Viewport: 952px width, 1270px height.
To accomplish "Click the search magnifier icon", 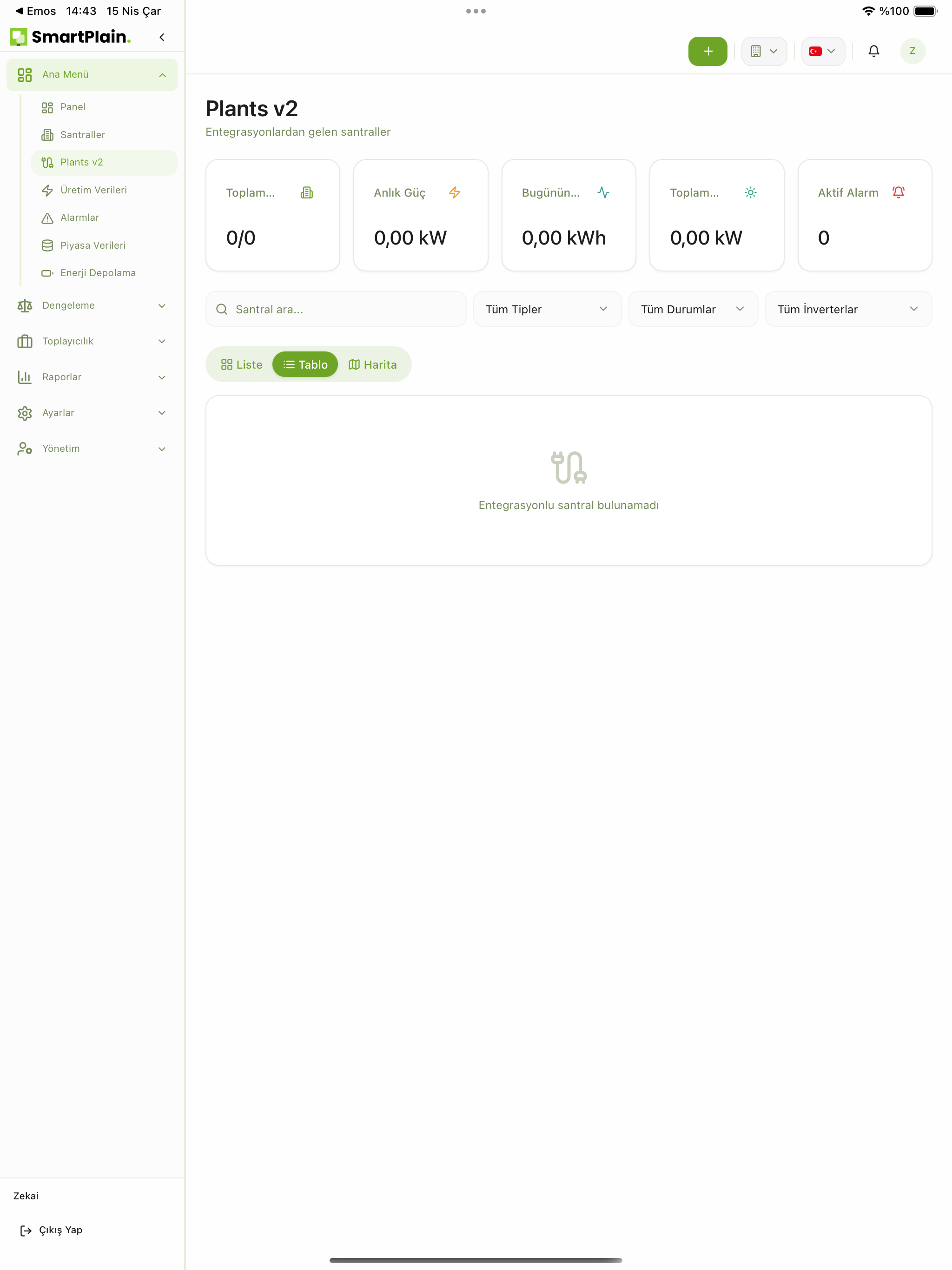I will pyautogui.click(x=222, y=310).
